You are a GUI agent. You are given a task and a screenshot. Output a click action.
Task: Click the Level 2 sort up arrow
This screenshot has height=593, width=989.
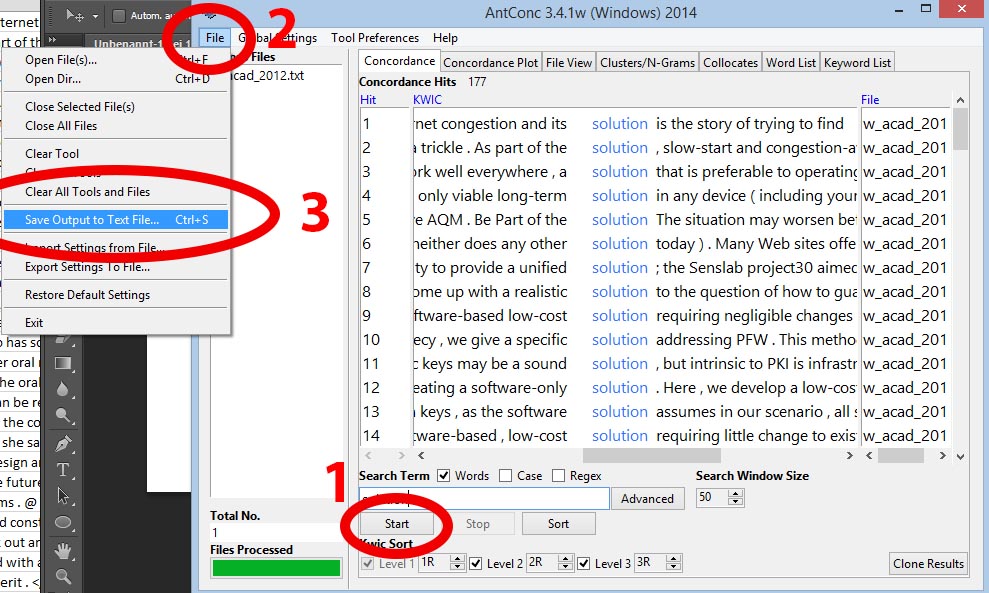point(566,558)
